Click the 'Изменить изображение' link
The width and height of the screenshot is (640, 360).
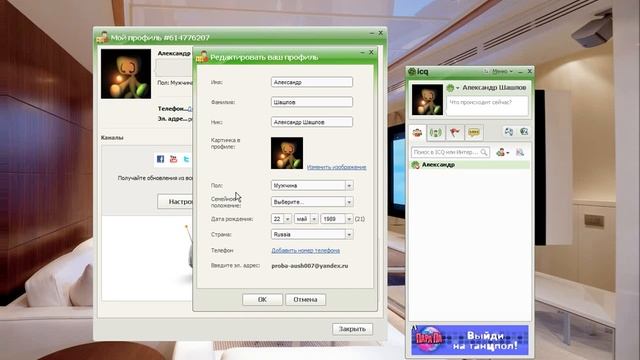tap(336, 167)
